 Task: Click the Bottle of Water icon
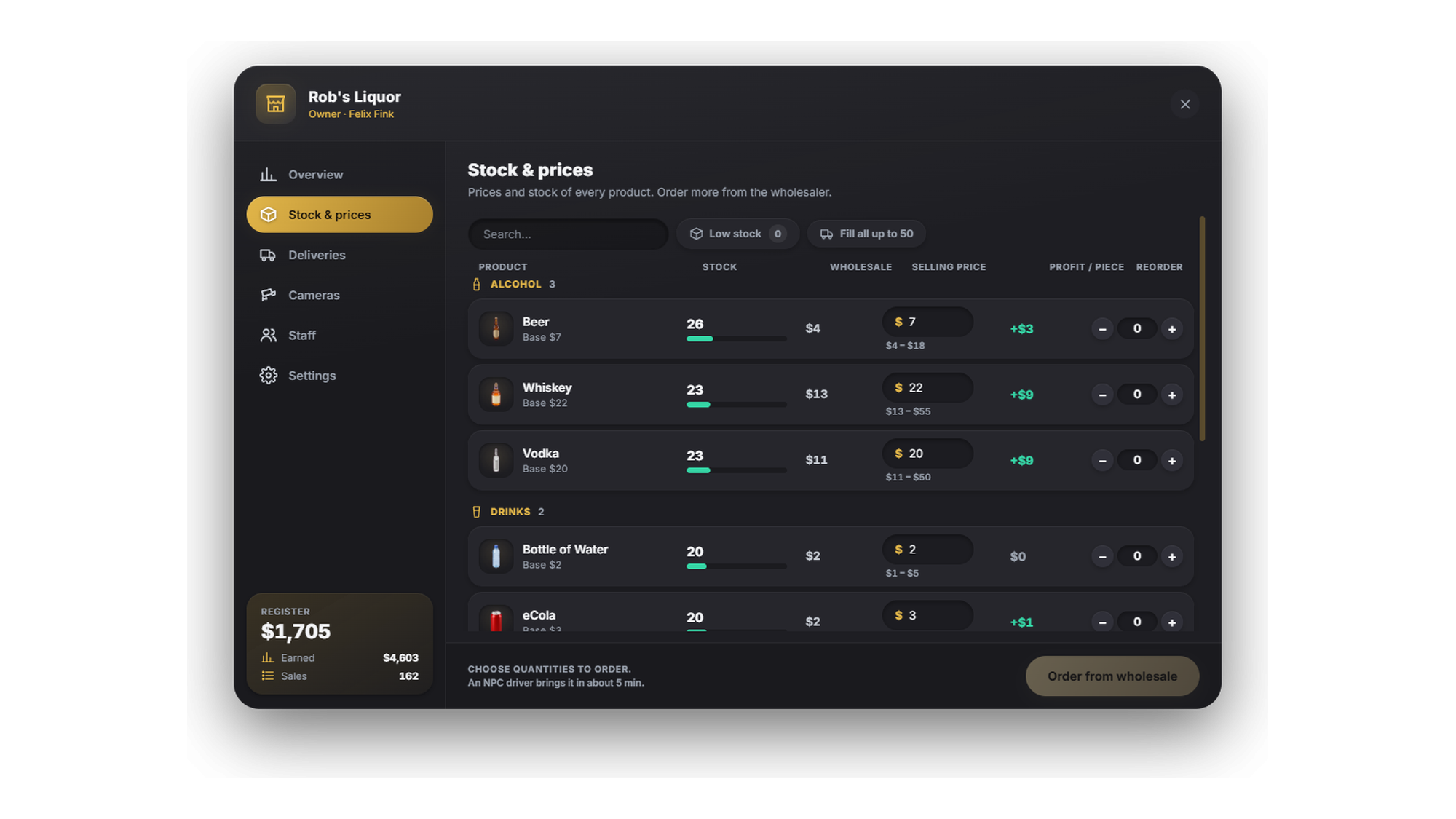tap(496, 556)
